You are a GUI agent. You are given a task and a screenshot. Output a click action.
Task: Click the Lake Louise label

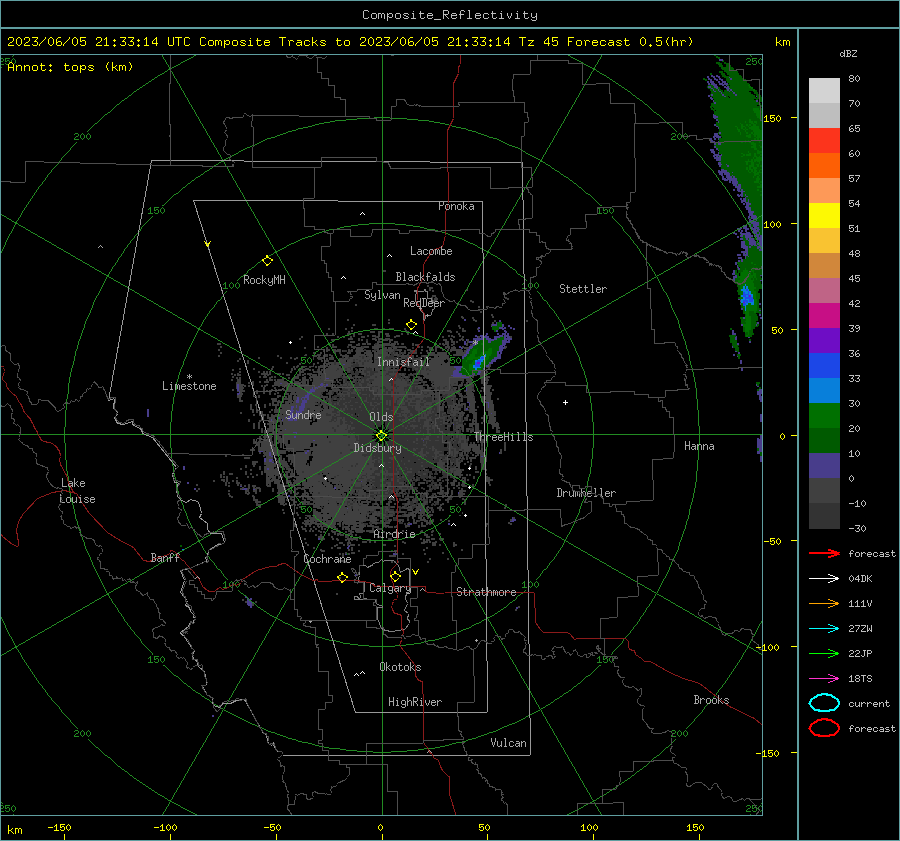pyautogui.click(x=77, y=491)
